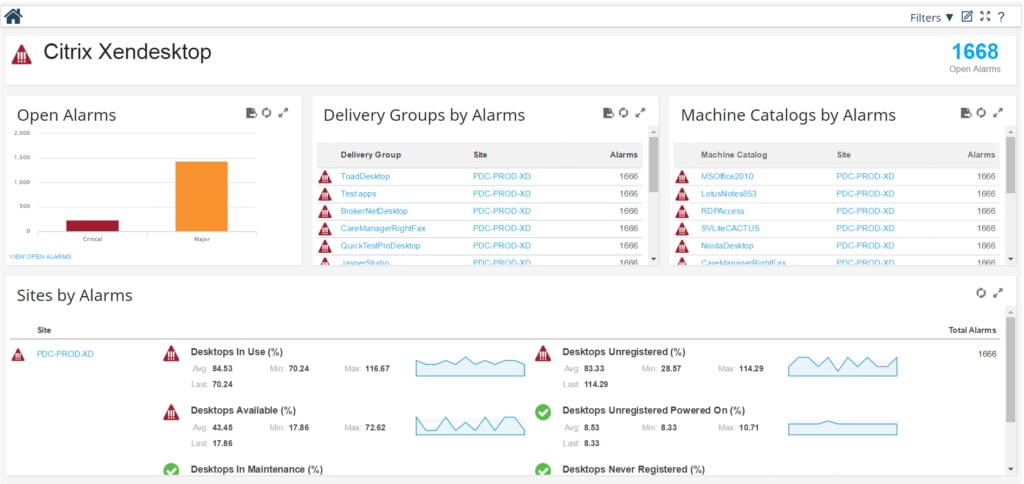The height and width of the screenshot is (484, 1024).
Task: Open the Filters dropdown
Action: click(x=931, y=17)
